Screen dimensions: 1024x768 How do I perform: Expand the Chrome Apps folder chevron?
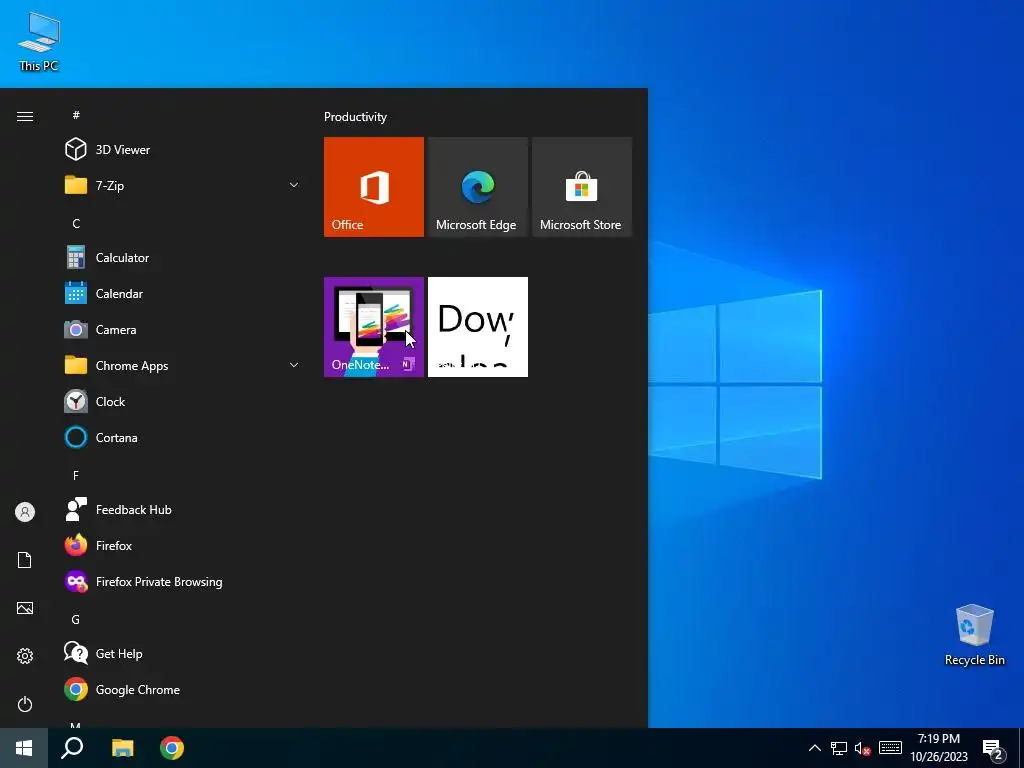(294, 365)
